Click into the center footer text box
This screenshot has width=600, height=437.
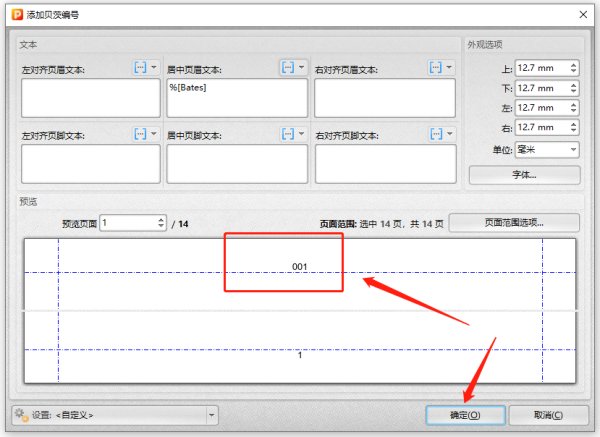pyautogui.click(x=237, y=164)
